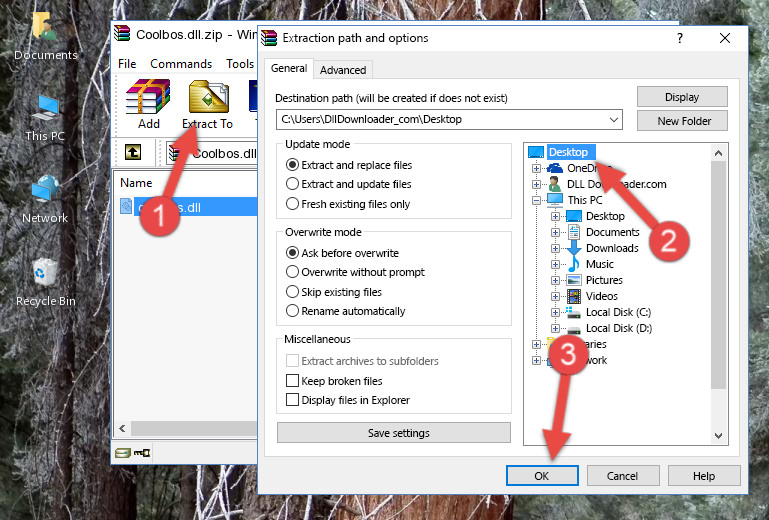Viewport: 769px width, 520px height.
Task: Select Downloads folder in tree
Action: pos(612,248)
